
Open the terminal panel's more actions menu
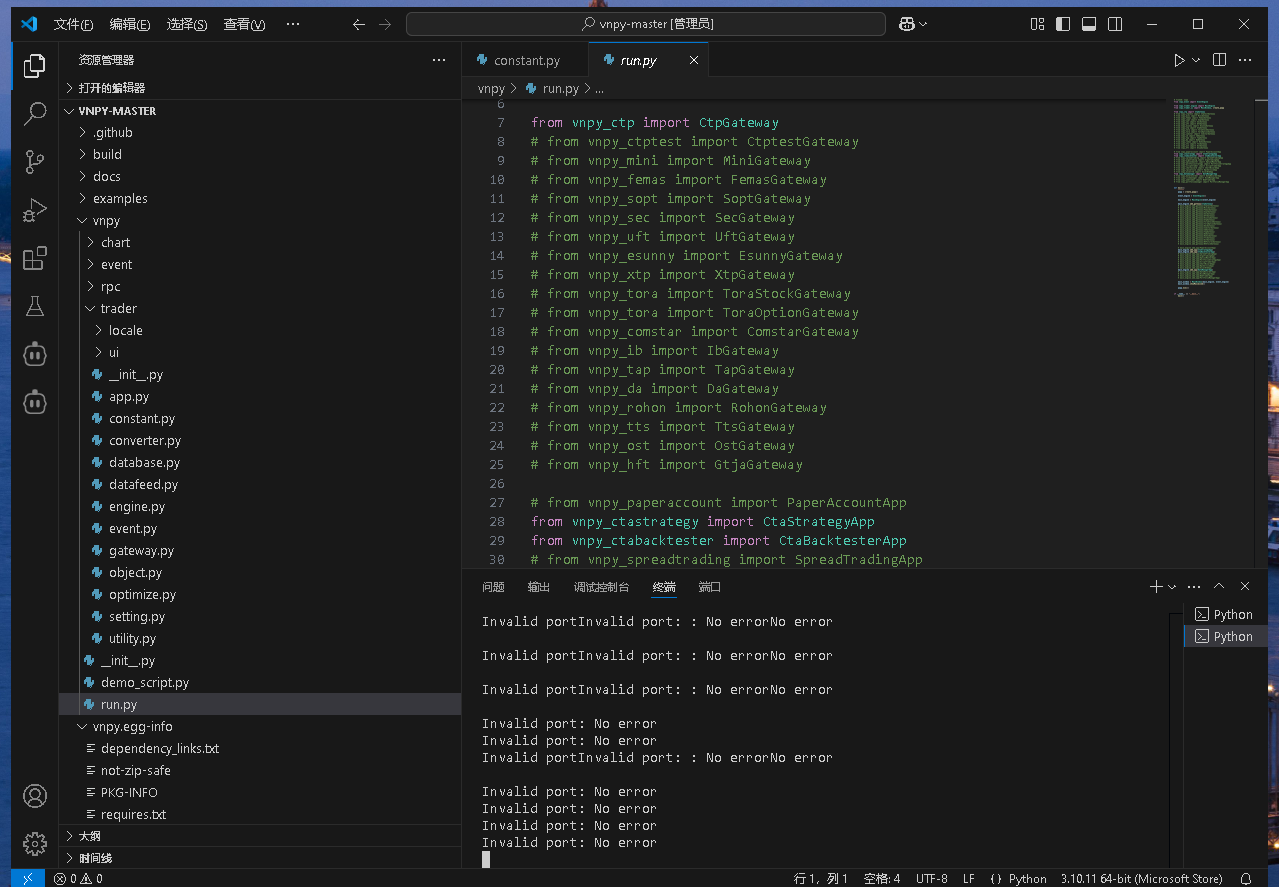pyautogui.click(x=1194, y=587)
